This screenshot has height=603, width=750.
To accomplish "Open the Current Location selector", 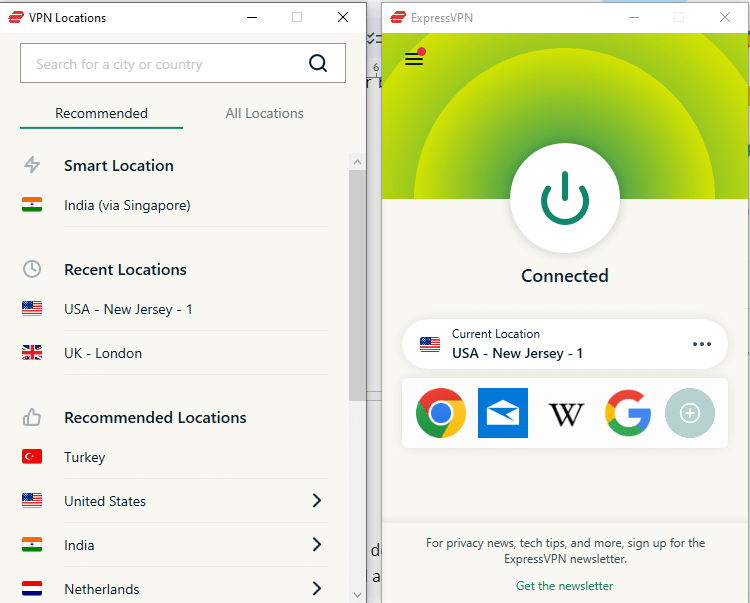I will pos(565,344).
